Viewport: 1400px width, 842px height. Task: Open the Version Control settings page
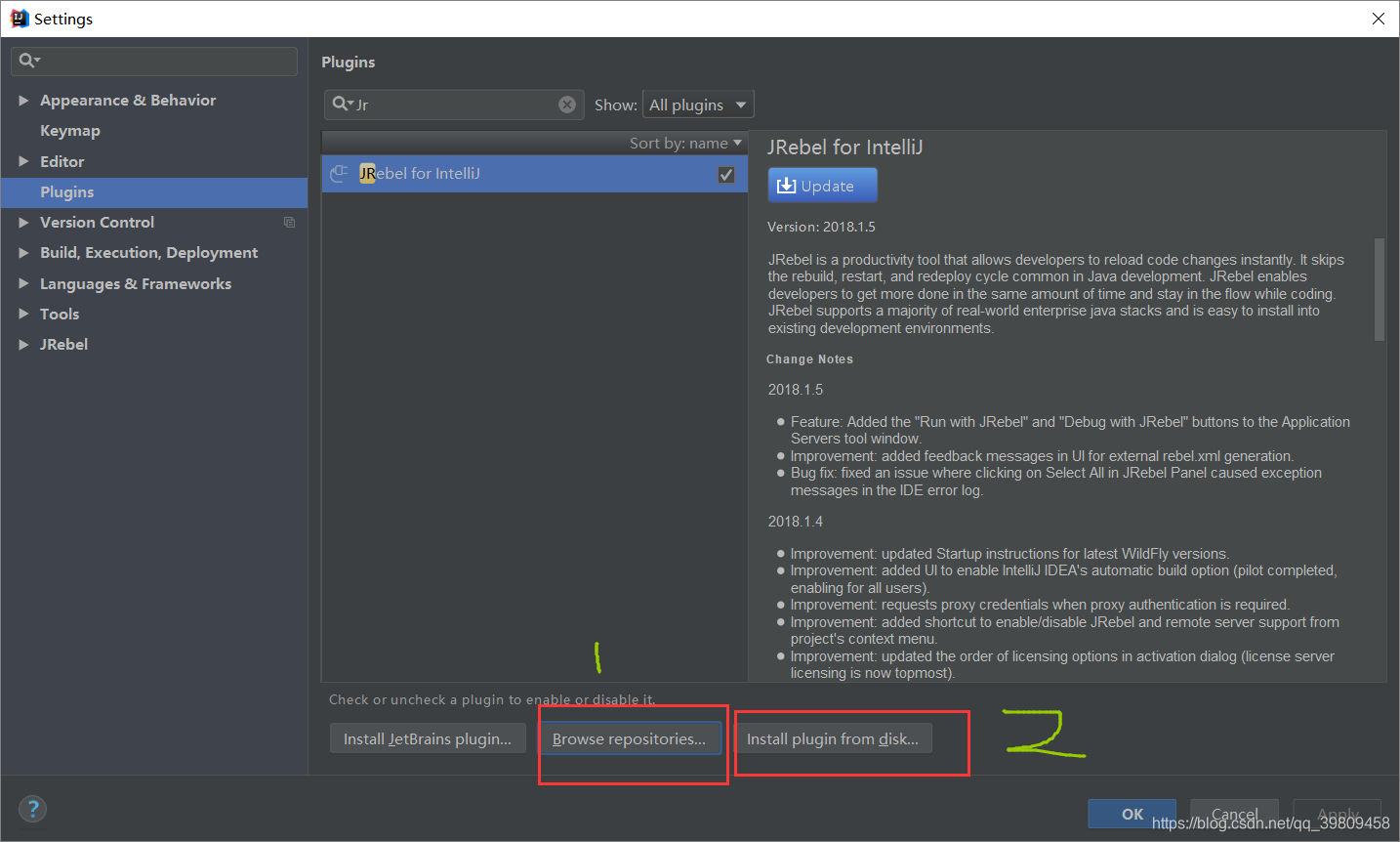pos(98,223)
